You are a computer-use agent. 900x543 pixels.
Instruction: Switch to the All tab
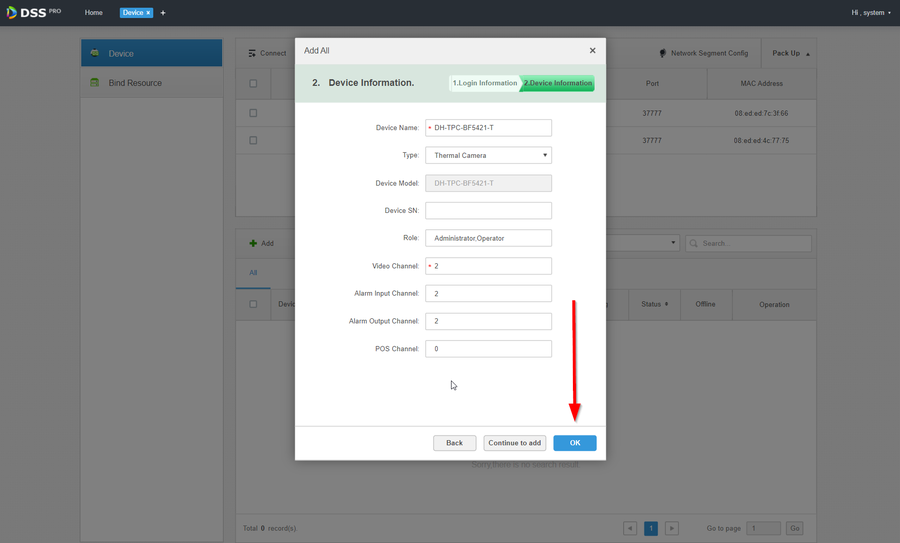pos(253,273)
